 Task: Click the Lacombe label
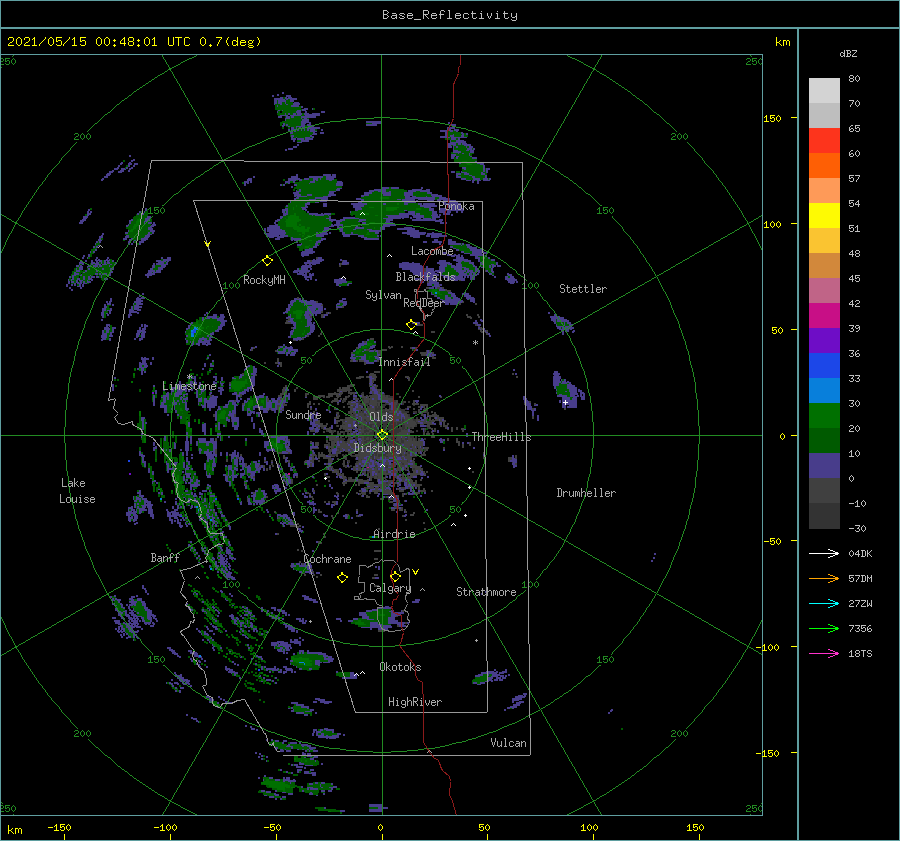[x=432, y=251]
